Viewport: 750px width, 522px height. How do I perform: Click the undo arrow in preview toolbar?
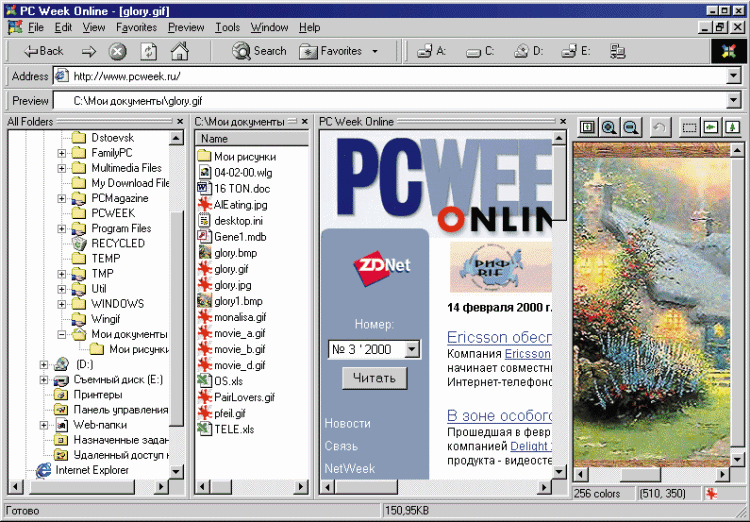click(x=660, y=127)
